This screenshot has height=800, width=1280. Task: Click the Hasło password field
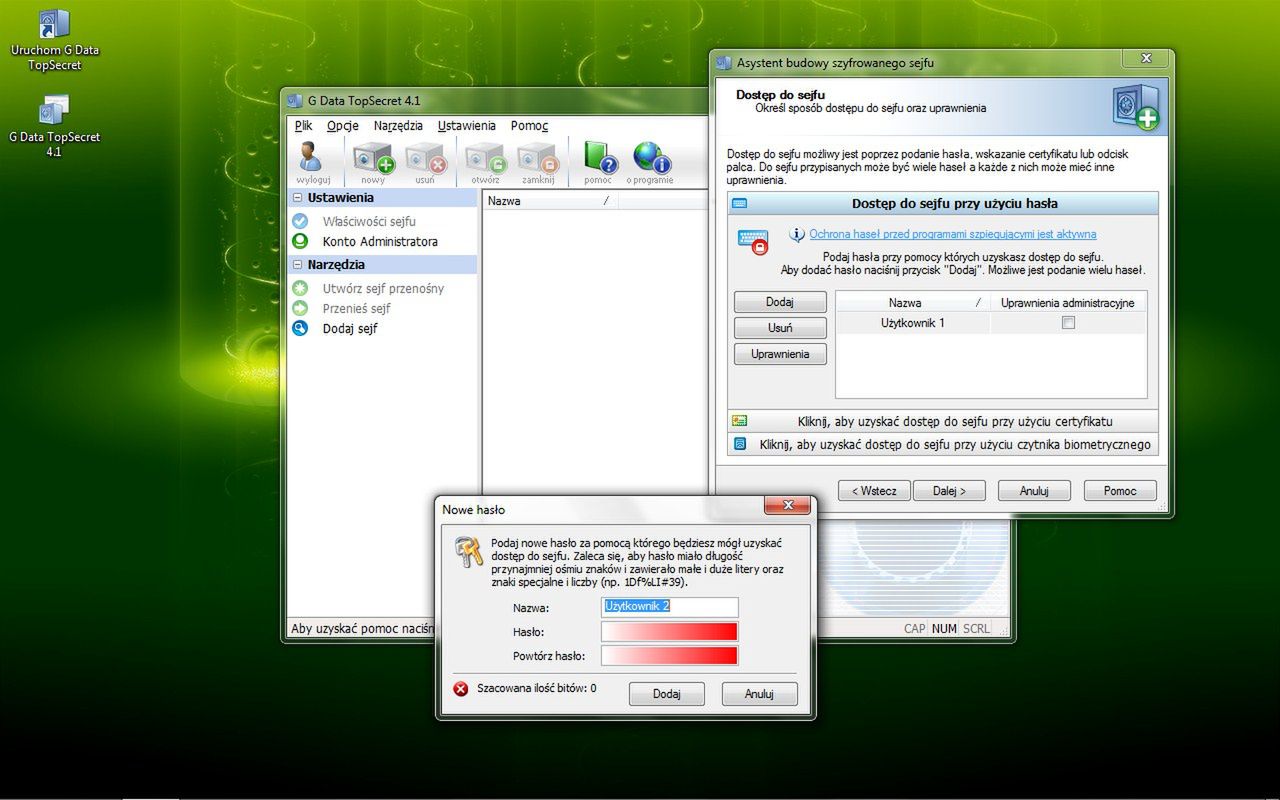[669, 632]
